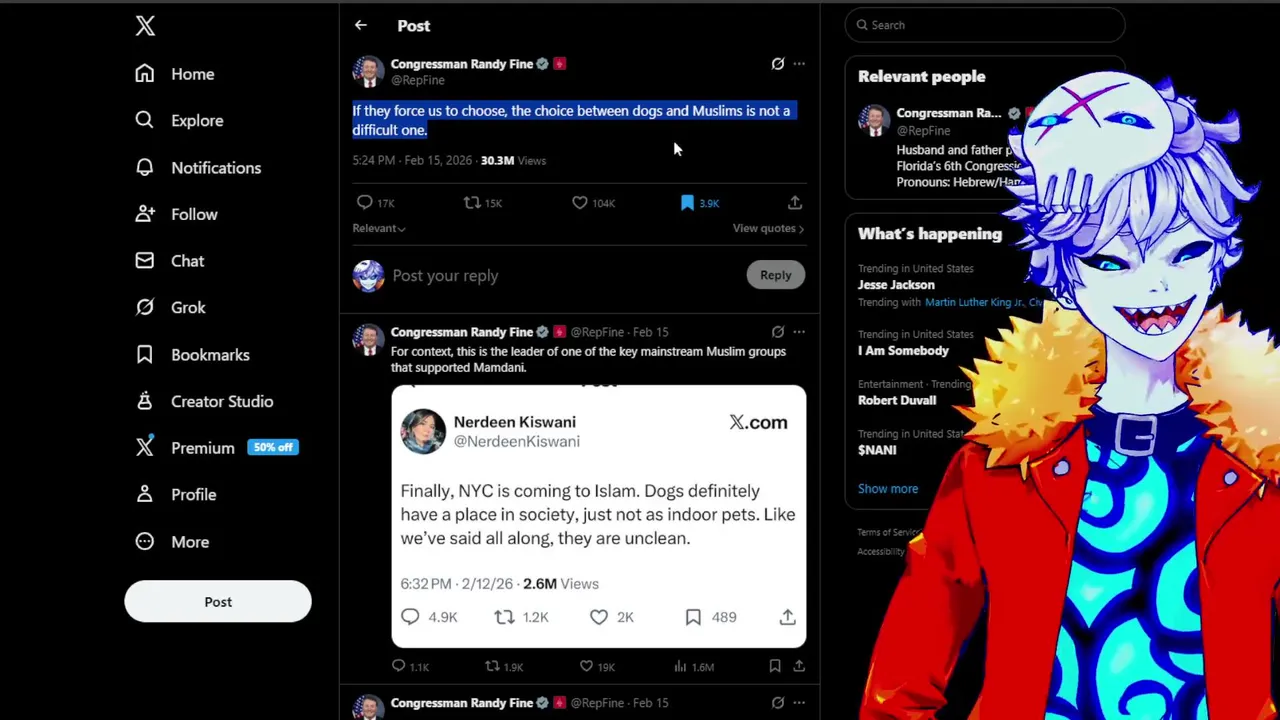This screenshot has width=1280, height=720.
Task: Toggle like on post with 104K likes
Action: pyautogui.click(x=593, y=203)
